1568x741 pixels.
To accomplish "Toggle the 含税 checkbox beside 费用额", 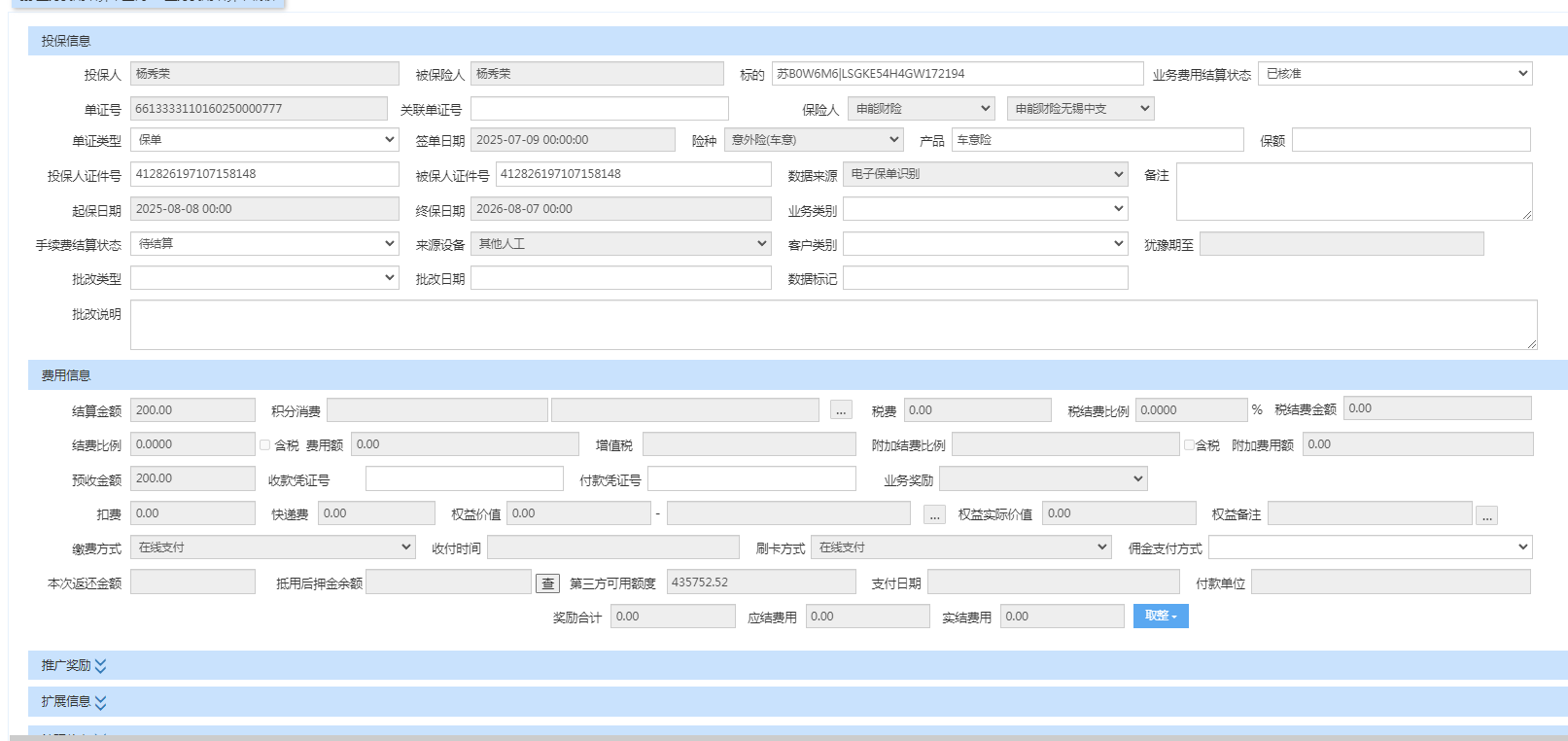I will tap(264, 444).
